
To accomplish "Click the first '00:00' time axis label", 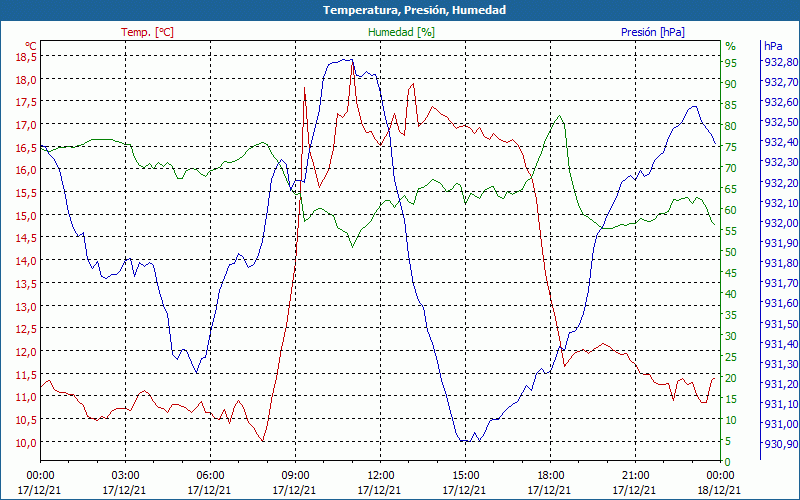I will pos(40,477).
